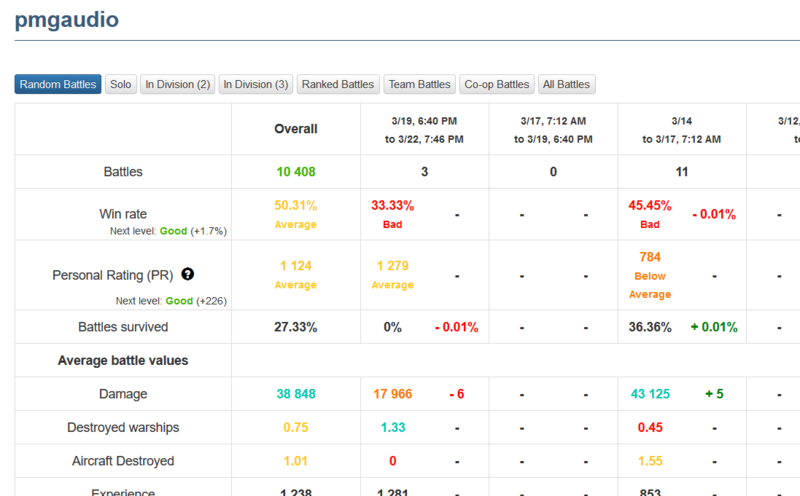The height and width of the screenshot is (496, 800).
Task: Switch to the Solo tab
Action: [121, 85]
